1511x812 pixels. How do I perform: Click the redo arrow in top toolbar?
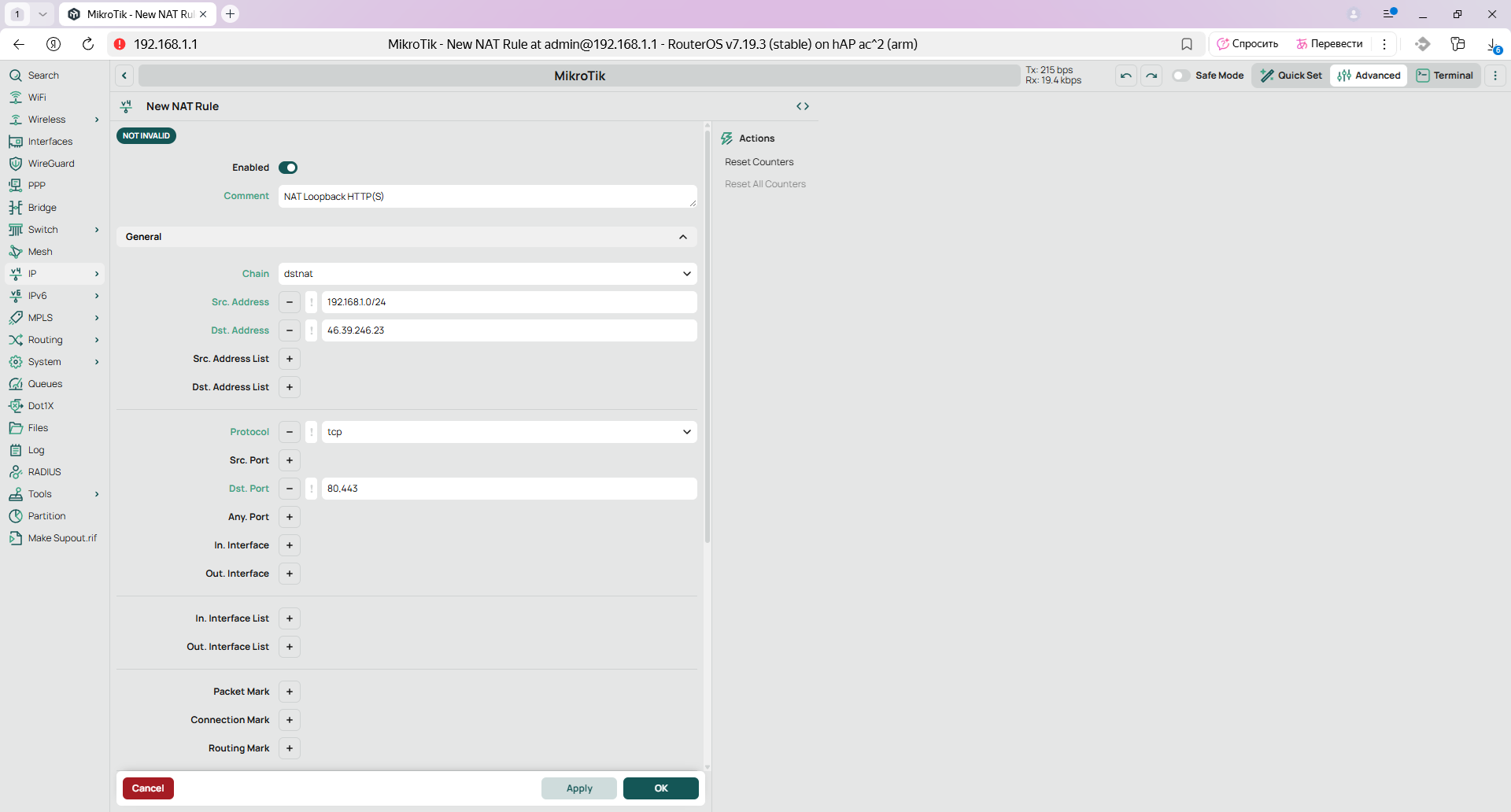[1151, 76]
